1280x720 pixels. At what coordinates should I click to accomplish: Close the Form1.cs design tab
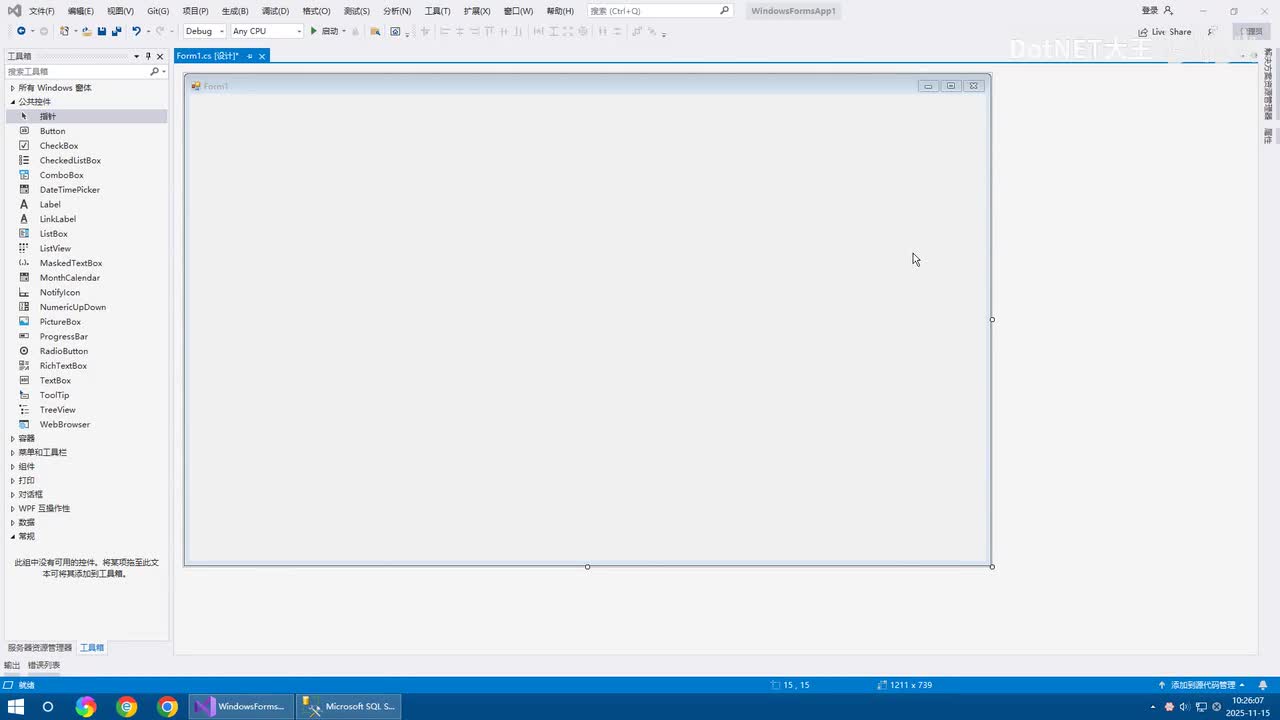click(262, 56)
